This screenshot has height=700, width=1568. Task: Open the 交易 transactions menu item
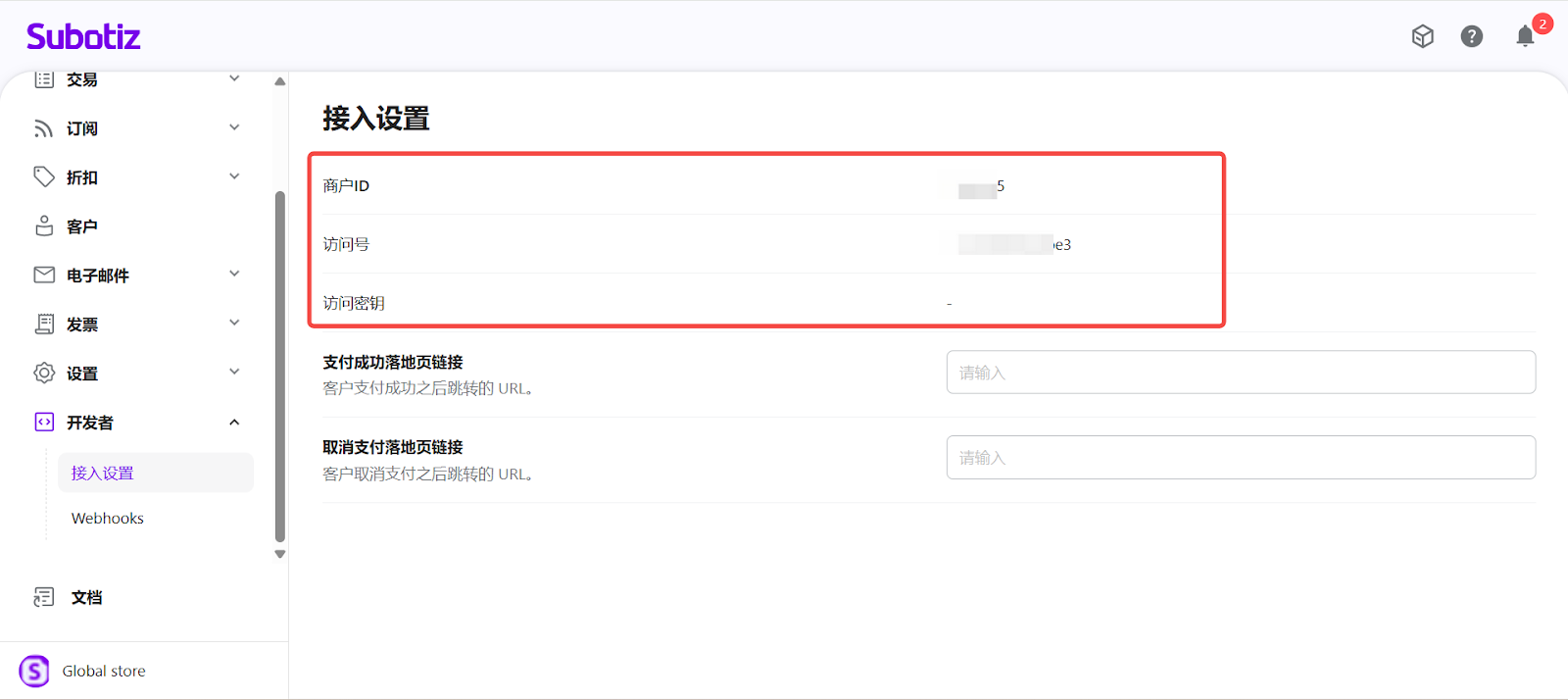[82, 80]
